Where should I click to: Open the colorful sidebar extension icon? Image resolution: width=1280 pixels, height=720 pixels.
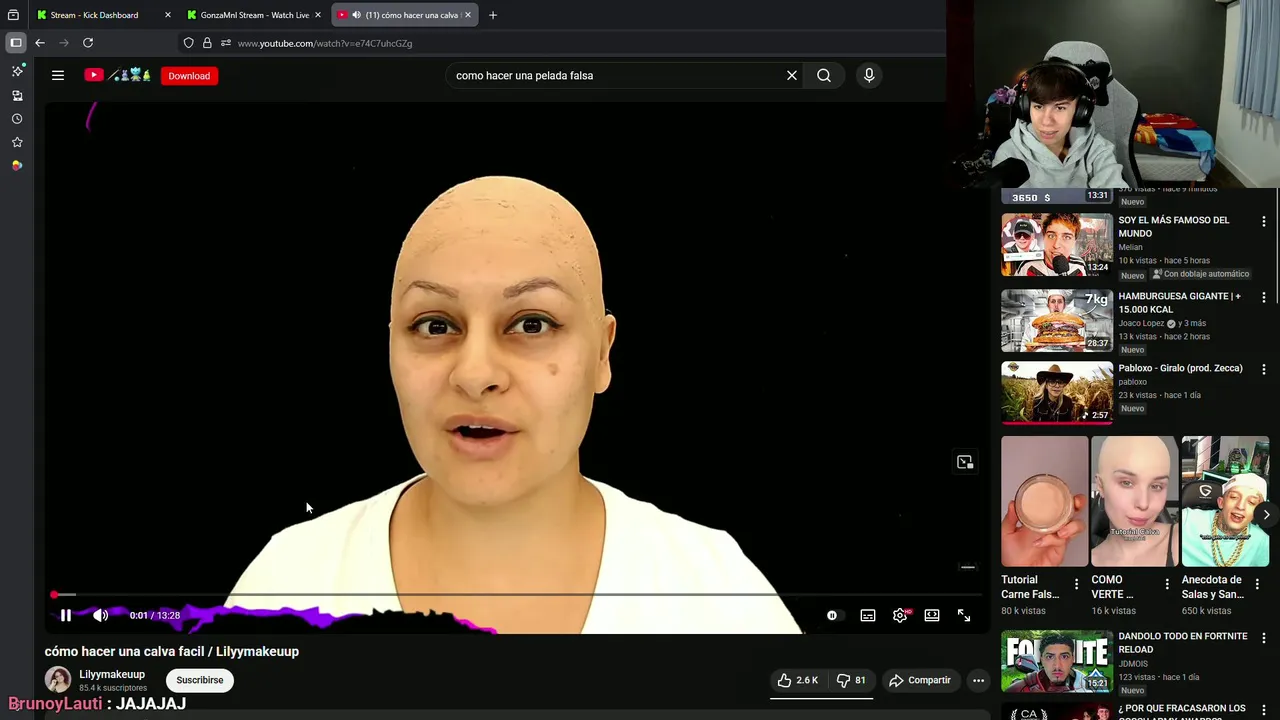point(17,166)
